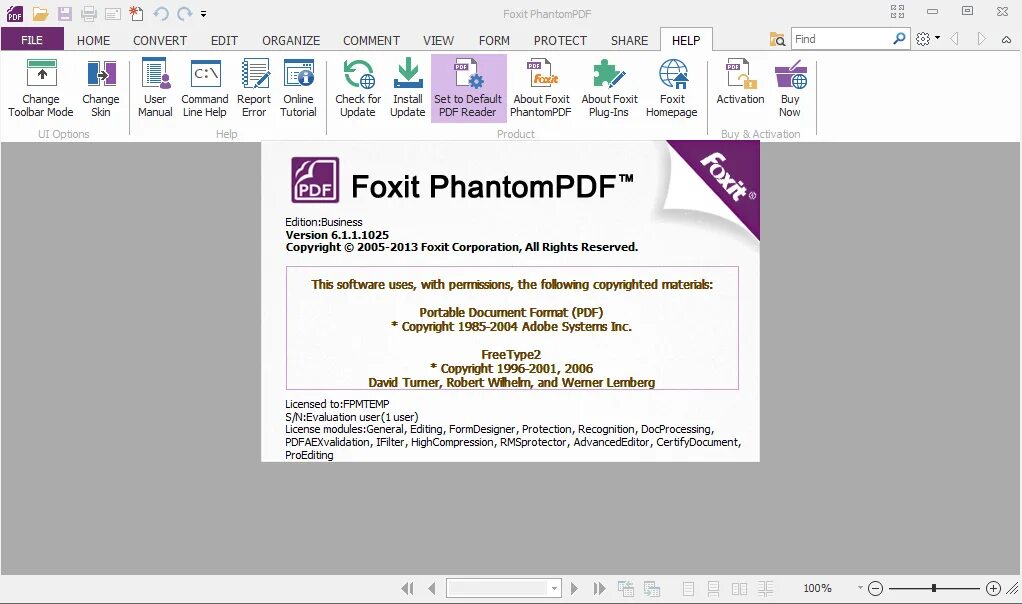
Task: Click the Buy Now icon
Action: pos(791,73)
